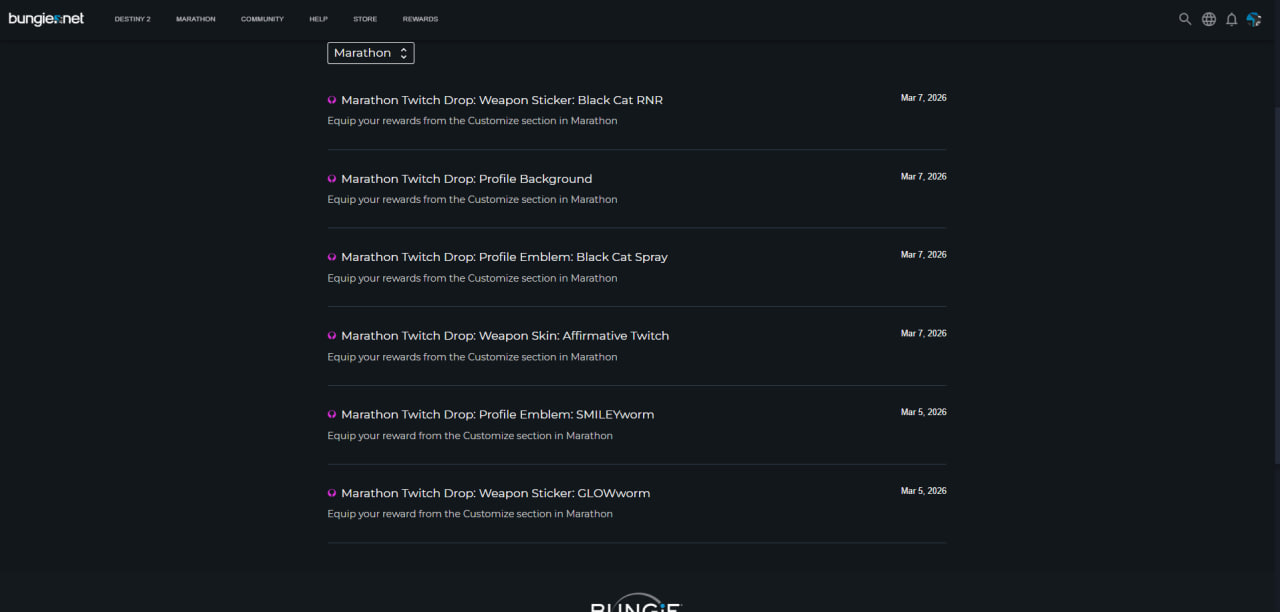Open the Black Cat Spray emblem entry

(504, 257)
